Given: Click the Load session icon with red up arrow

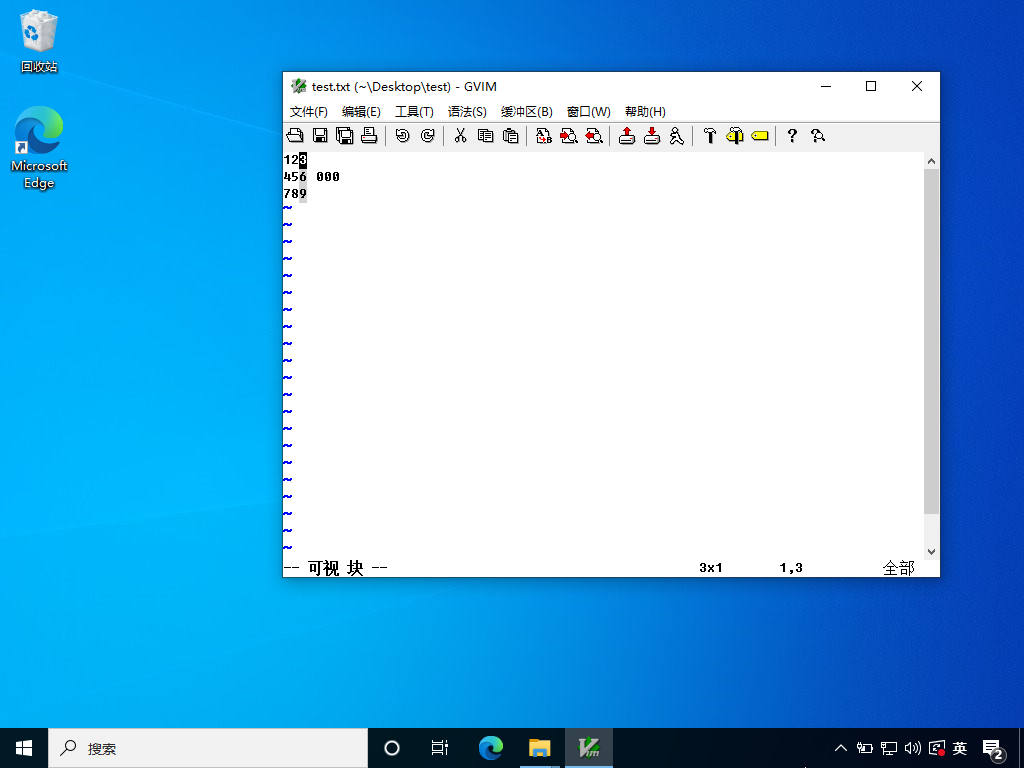Looking at the screenshot, I should pyautogui.click(x=626, y=136).
